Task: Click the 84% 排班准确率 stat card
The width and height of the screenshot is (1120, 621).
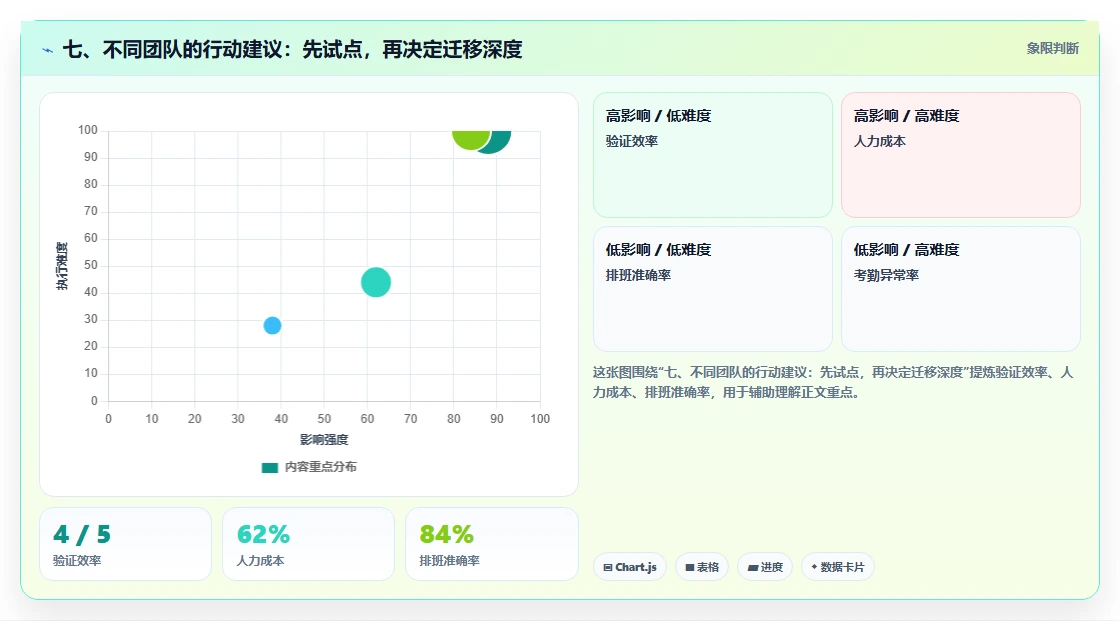Action: tap(491, 545)
